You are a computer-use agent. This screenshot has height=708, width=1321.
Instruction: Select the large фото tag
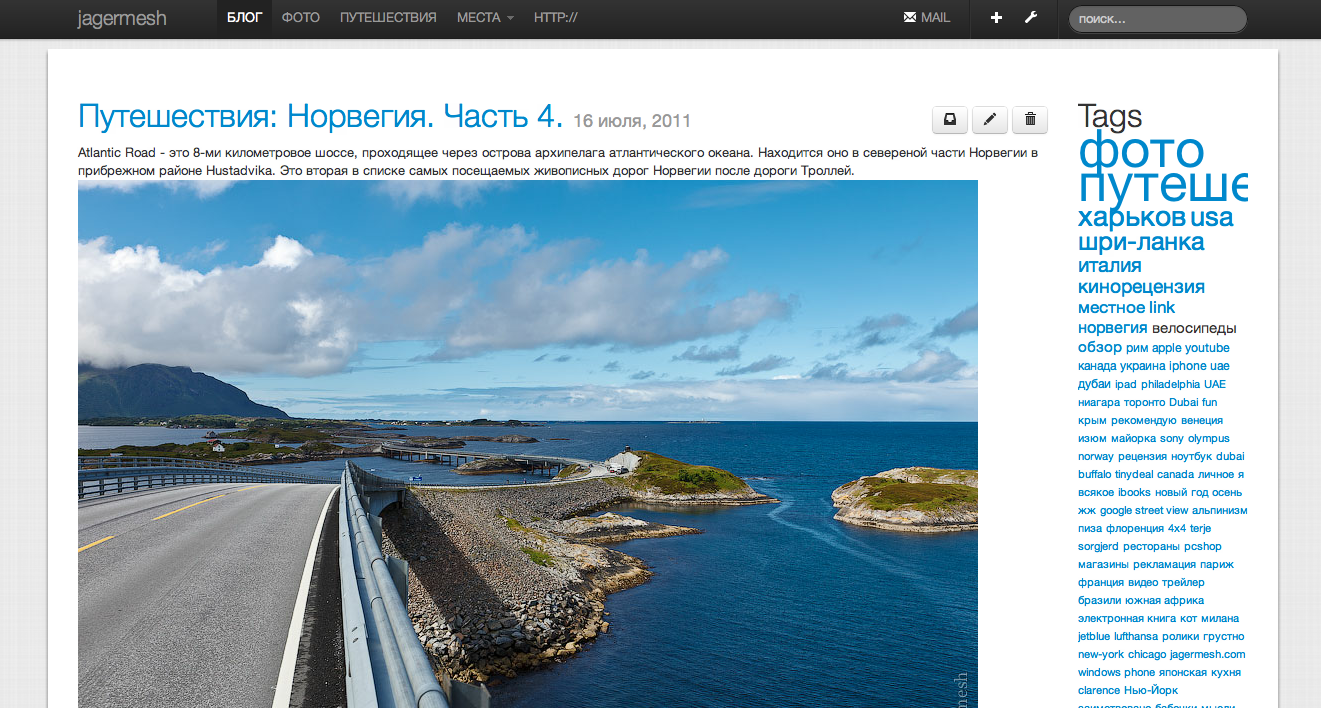tap(1140, 151)
